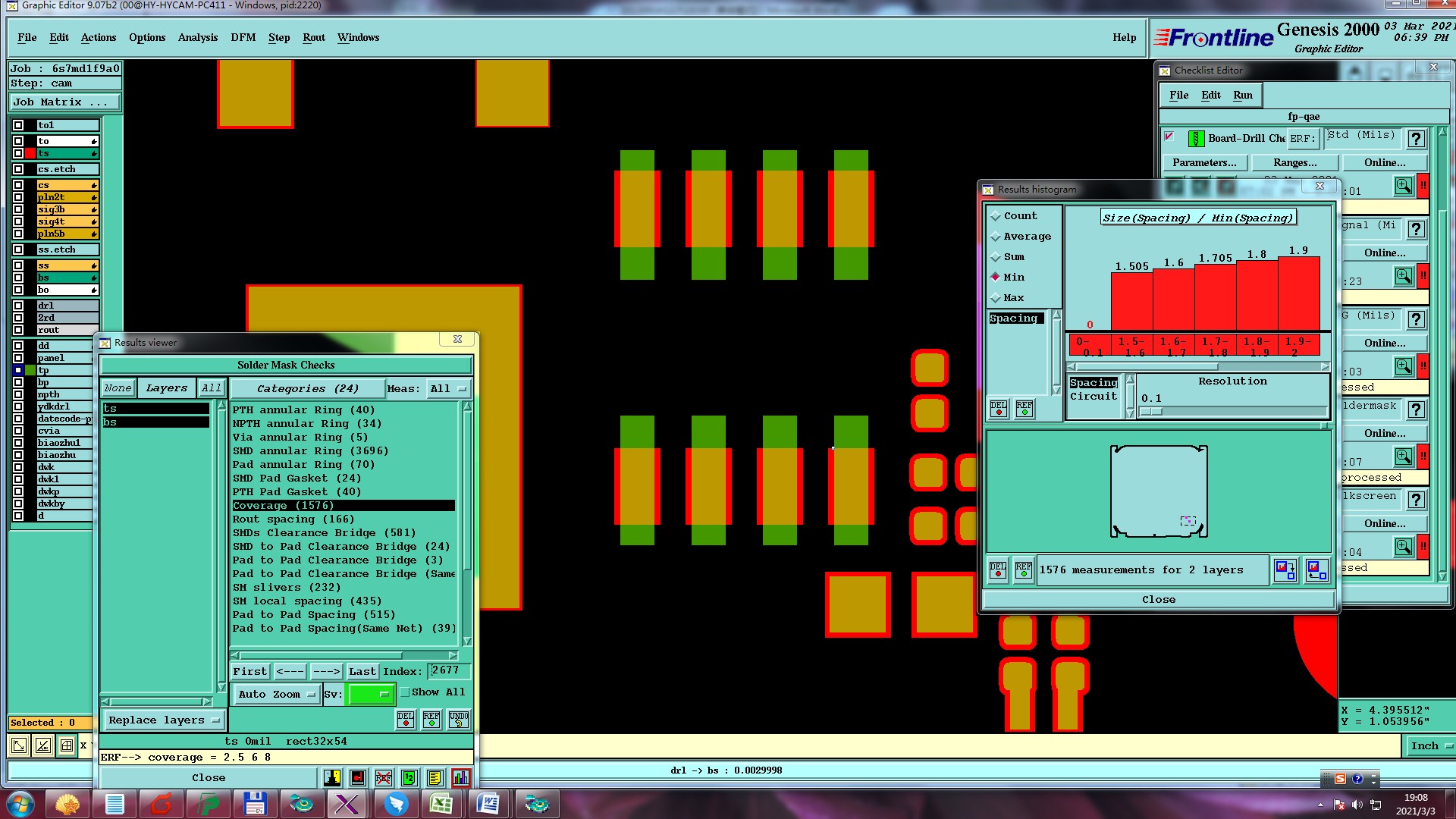This screenshot has height=819, width=1456.
Task: Click the DEL icon left of measurements text
Action: (997, 570)
